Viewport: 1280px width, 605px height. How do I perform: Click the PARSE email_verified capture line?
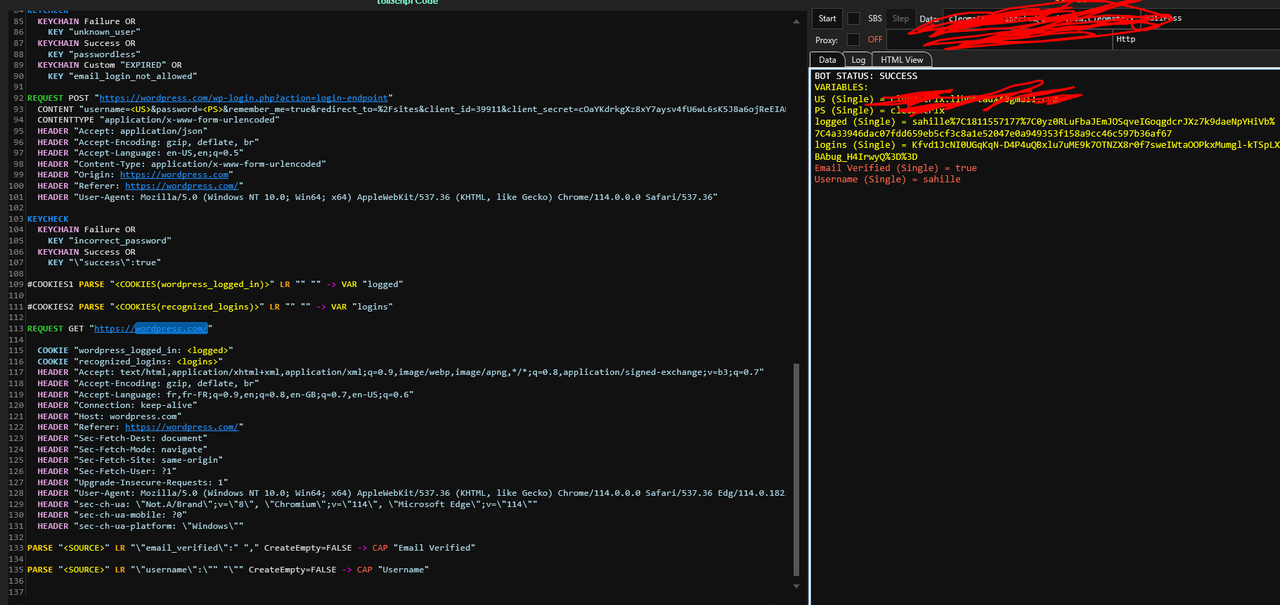pos(251,548)
